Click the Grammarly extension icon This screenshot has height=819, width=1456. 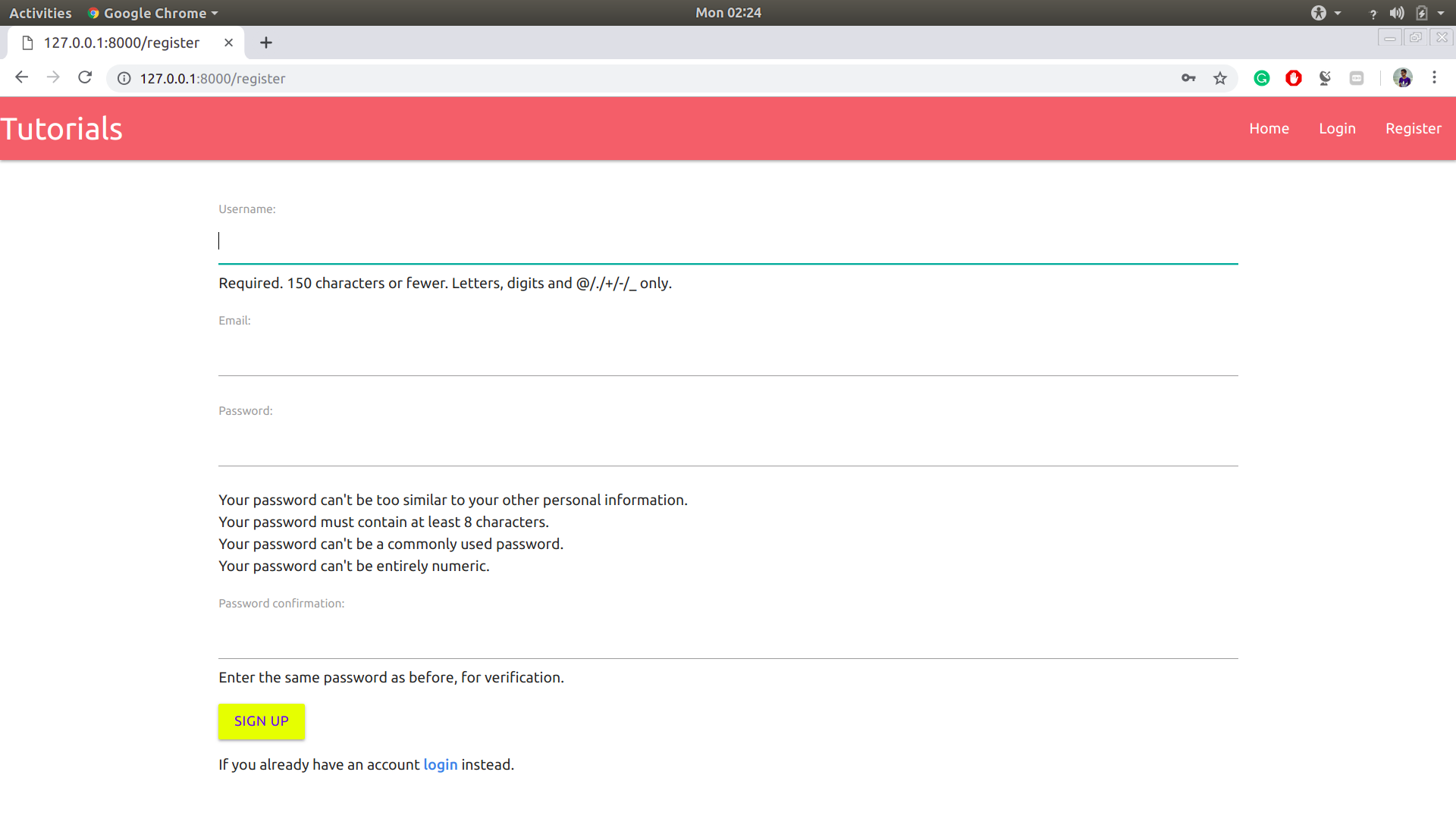1262,78
